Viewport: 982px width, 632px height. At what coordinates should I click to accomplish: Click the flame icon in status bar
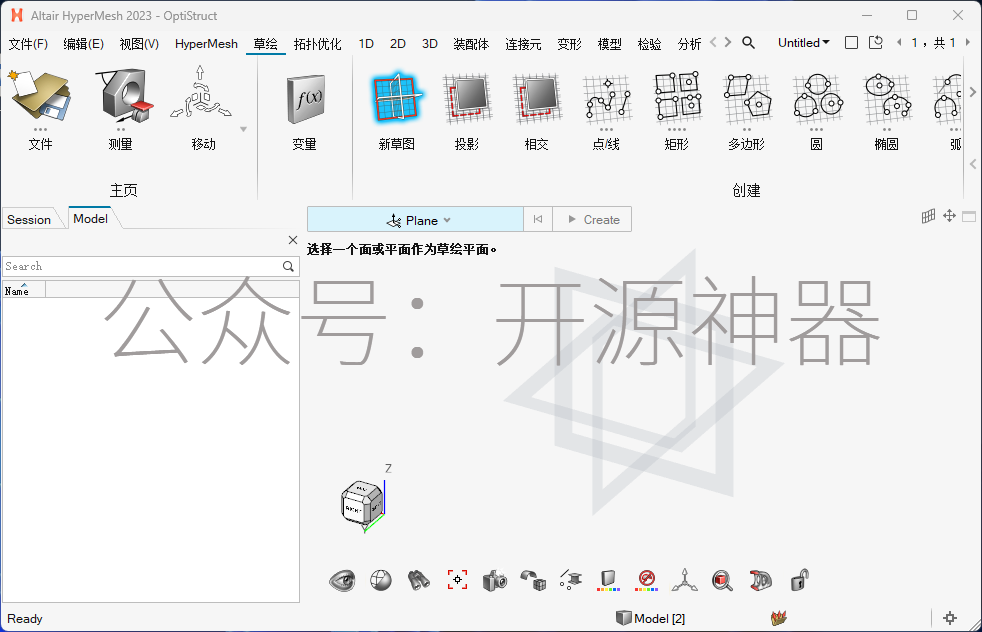point(778,618)
